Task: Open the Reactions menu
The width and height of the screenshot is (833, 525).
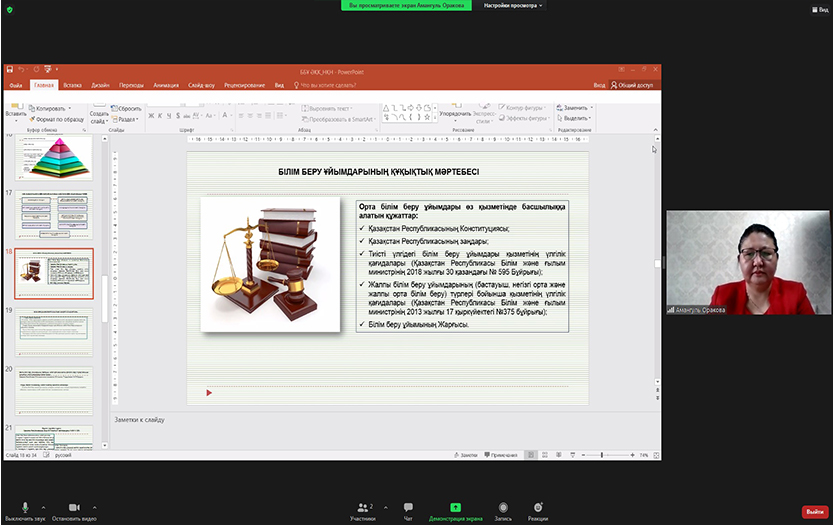Action: pyautogui.click(x=538, y=508)
